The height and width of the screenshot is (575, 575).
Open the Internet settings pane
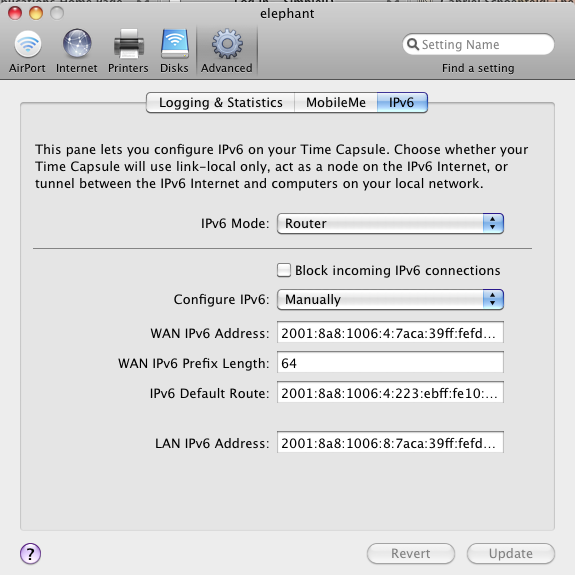point(77,51)
